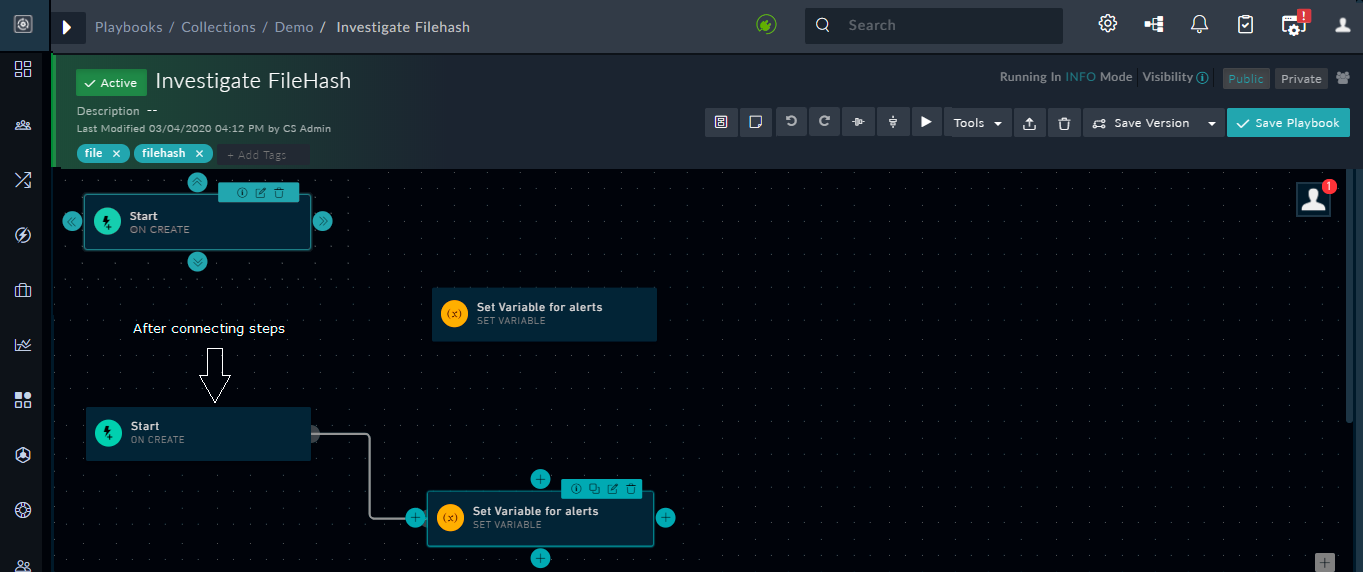Open info on the Start step's mini toolbar
Image resolution: width=1363 pixels, height=572 pixels.
point(242,192)
